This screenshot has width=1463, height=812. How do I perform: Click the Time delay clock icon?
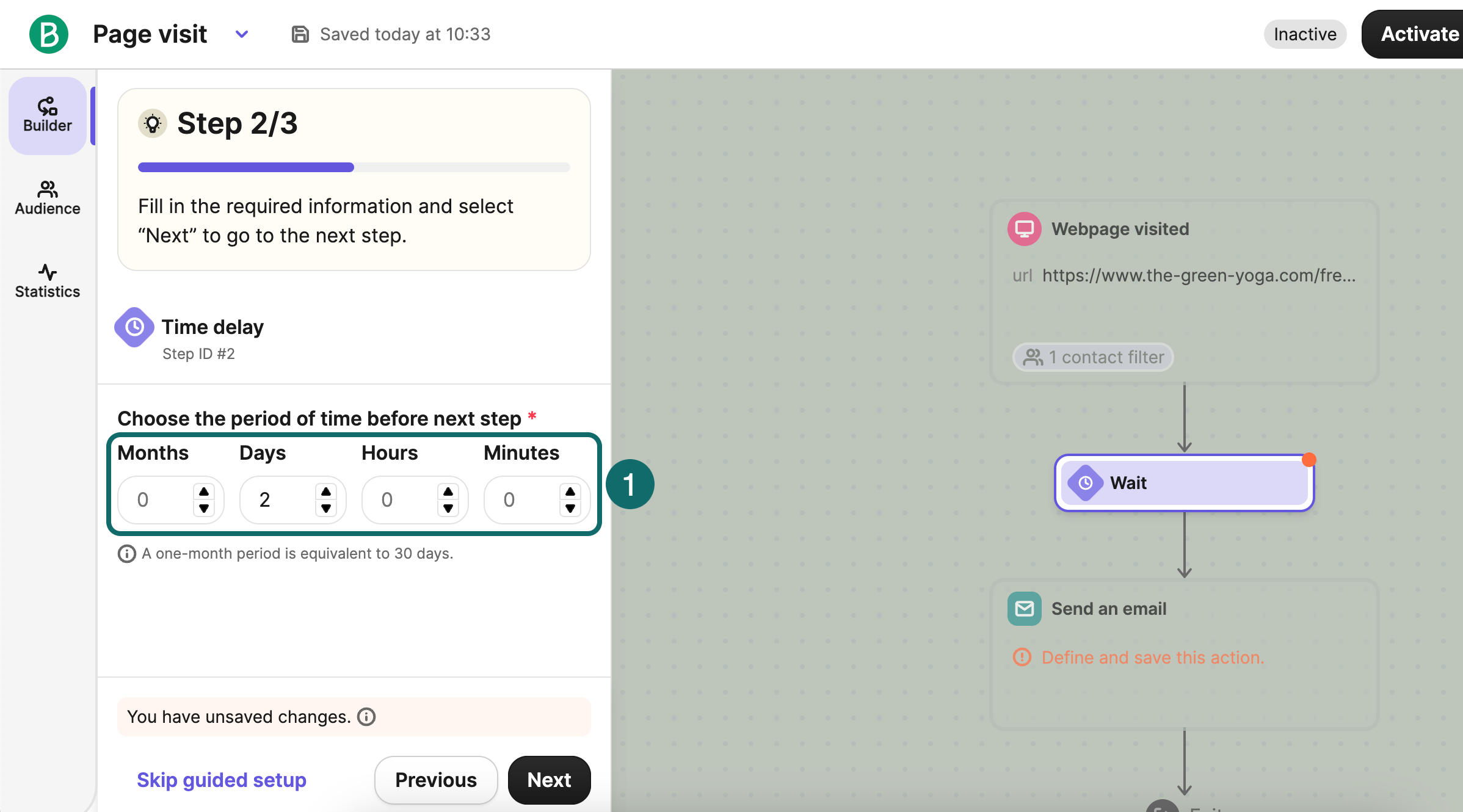pos(134,327)
